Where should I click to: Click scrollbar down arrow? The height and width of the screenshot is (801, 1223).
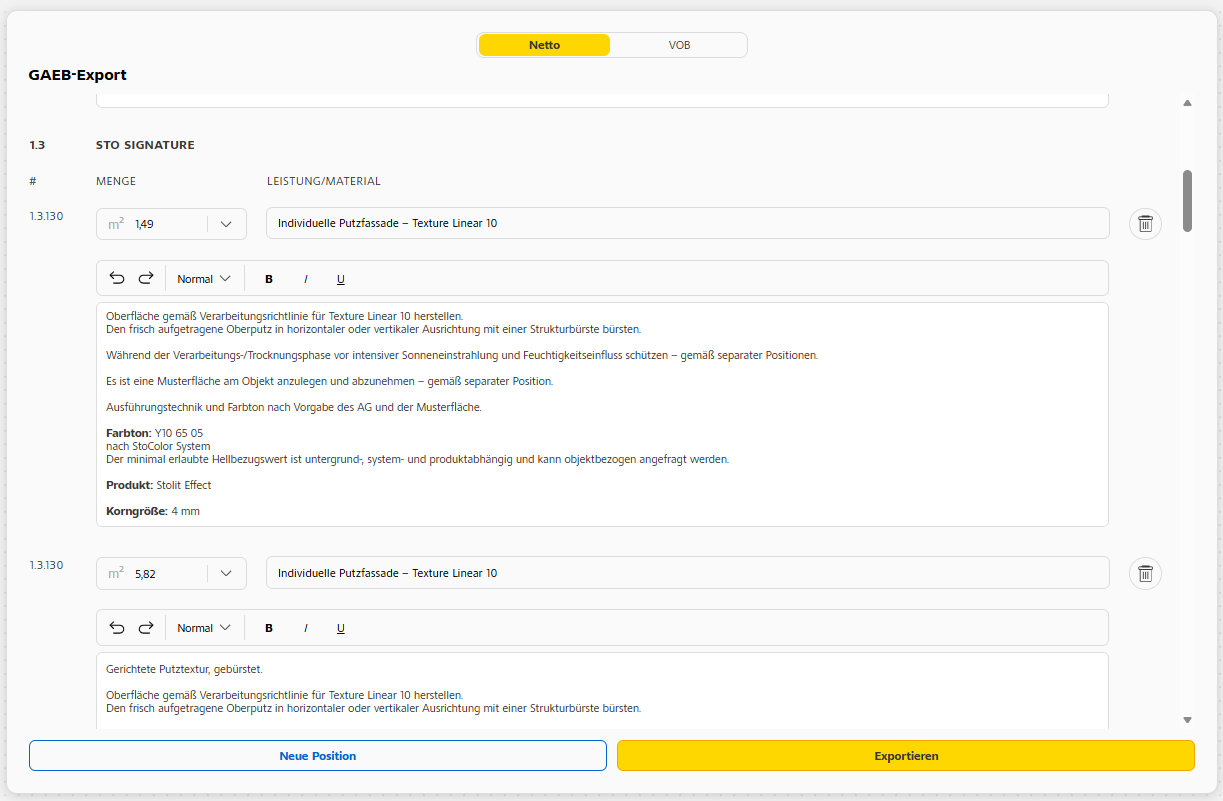point(1187,719)
